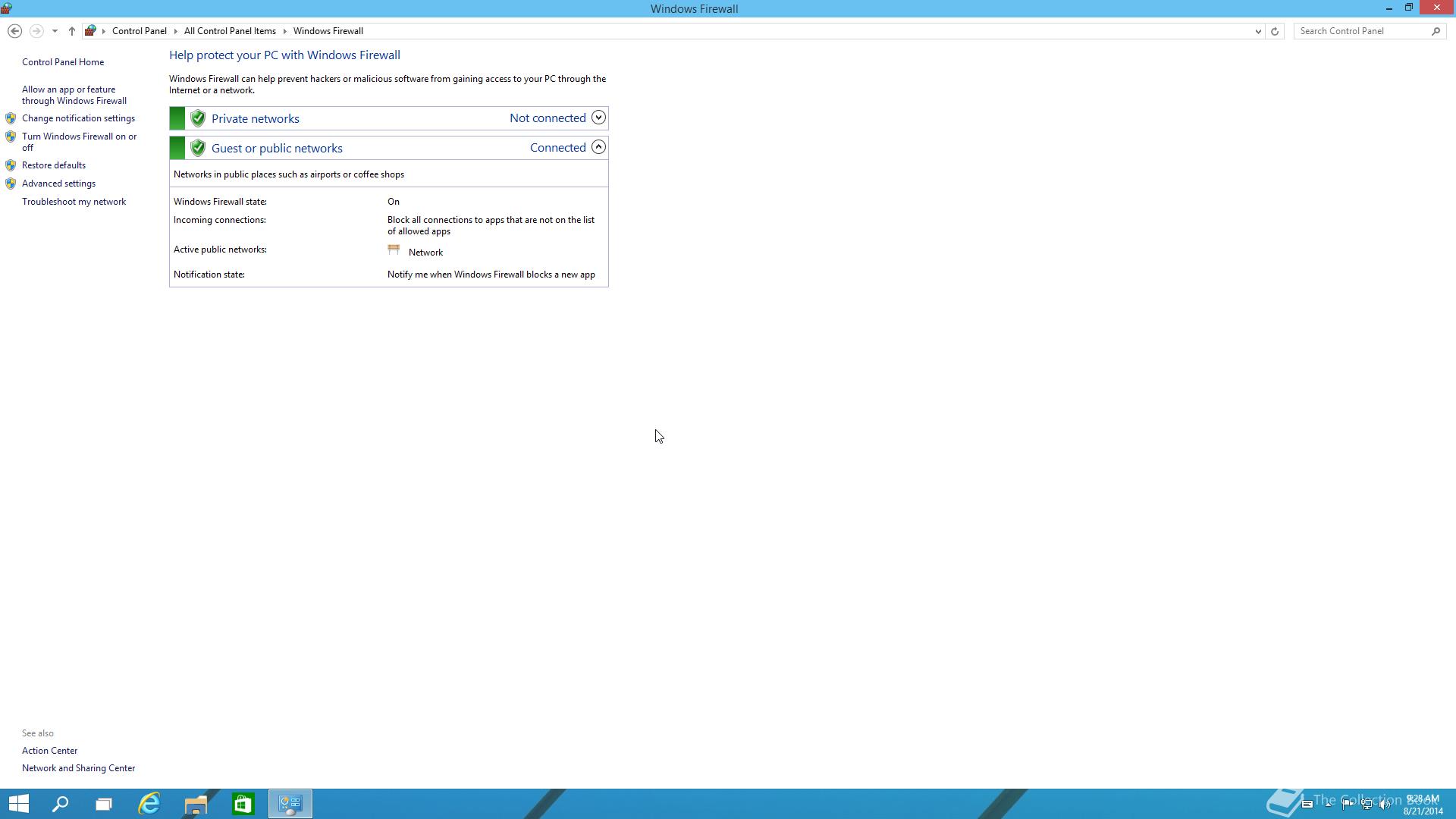1456x819 pixels.
Task: Click the taskbar clock and date
Action: coord(1423,805)
